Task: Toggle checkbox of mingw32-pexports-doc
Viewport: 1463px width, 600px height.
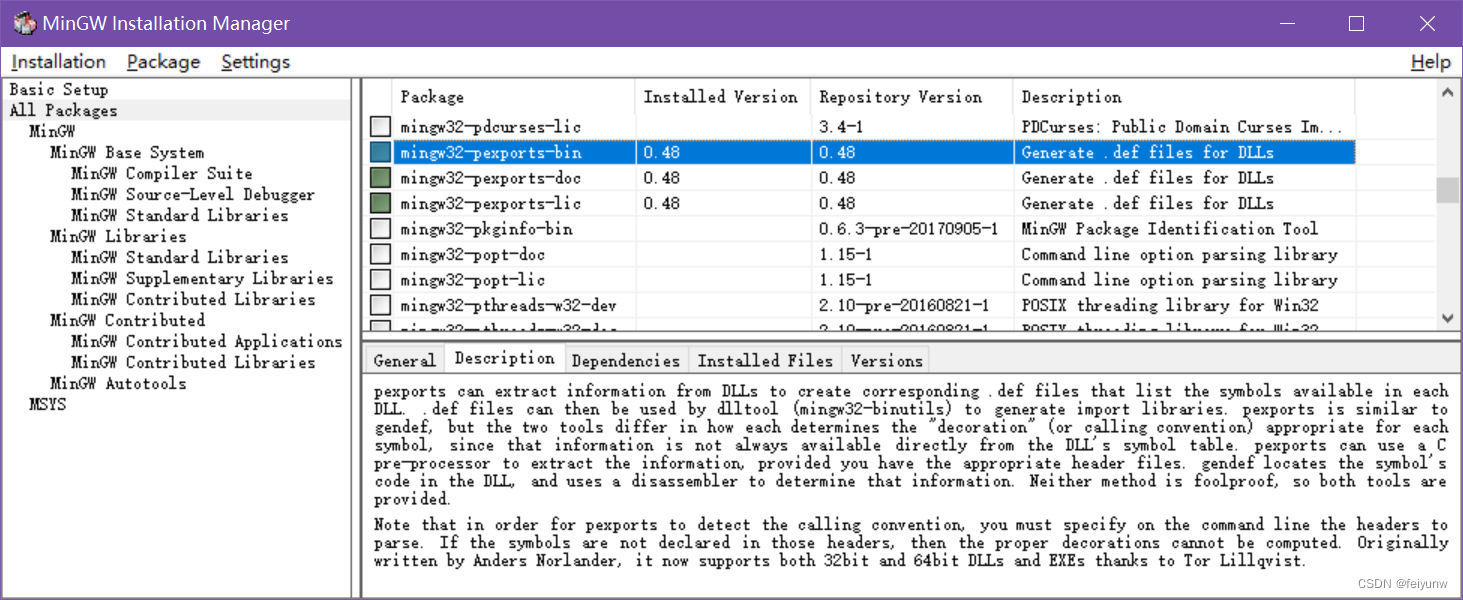Action: point(380,178)
